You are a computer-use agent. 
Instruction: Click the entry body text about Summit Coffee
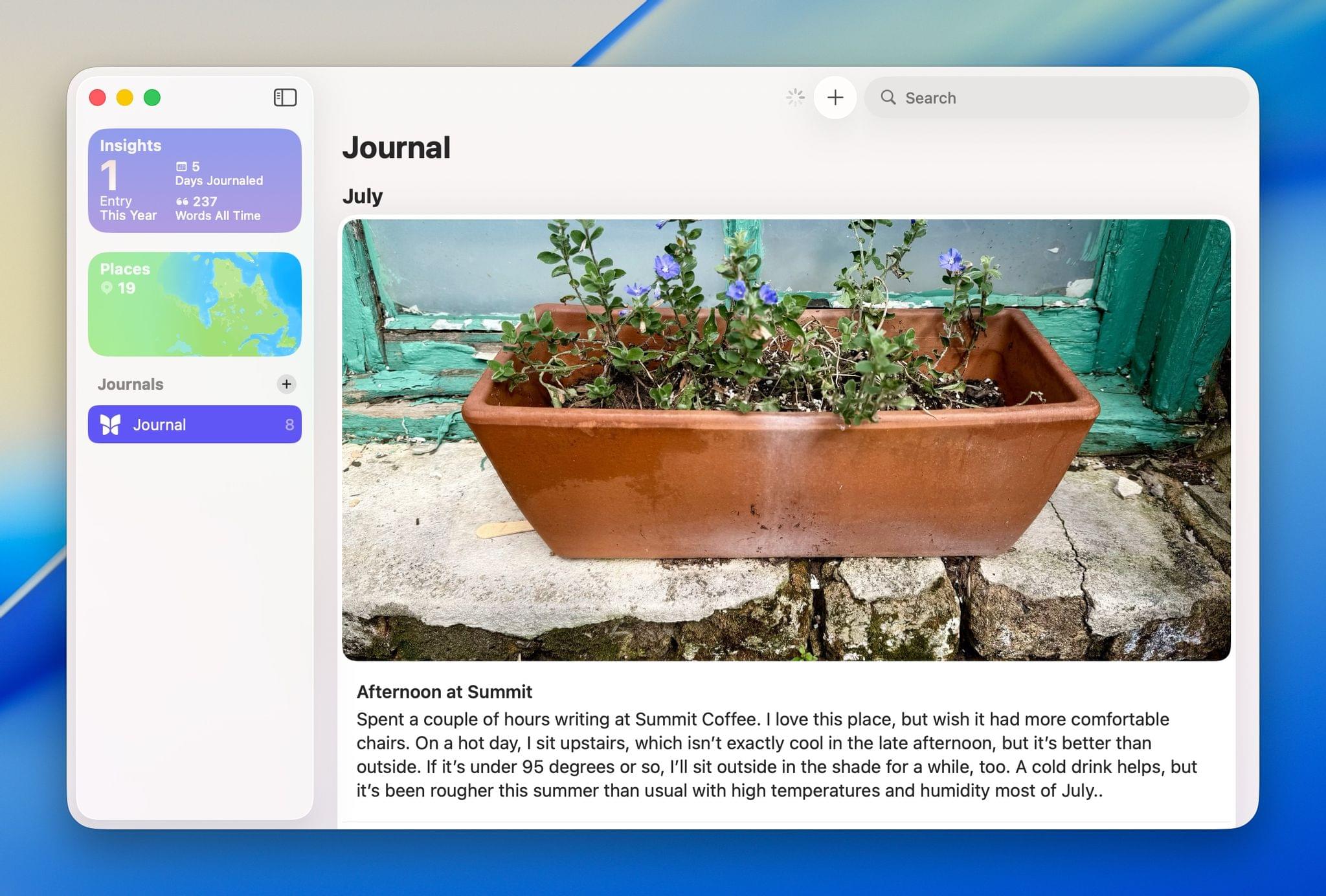(777, 755)
